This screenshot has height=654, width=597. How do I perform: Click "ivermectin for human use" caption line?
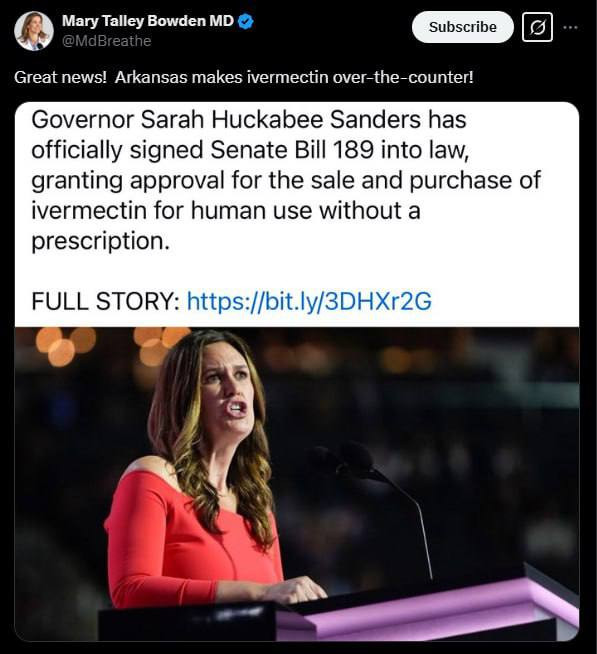172,210
